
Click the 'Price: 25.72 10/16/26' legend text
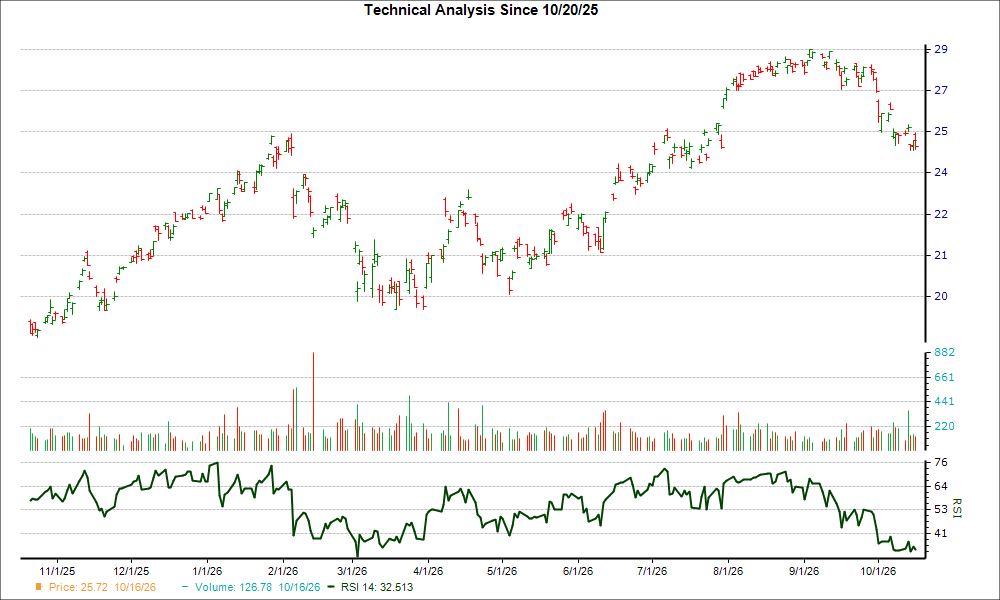click(x=102, y=587)
